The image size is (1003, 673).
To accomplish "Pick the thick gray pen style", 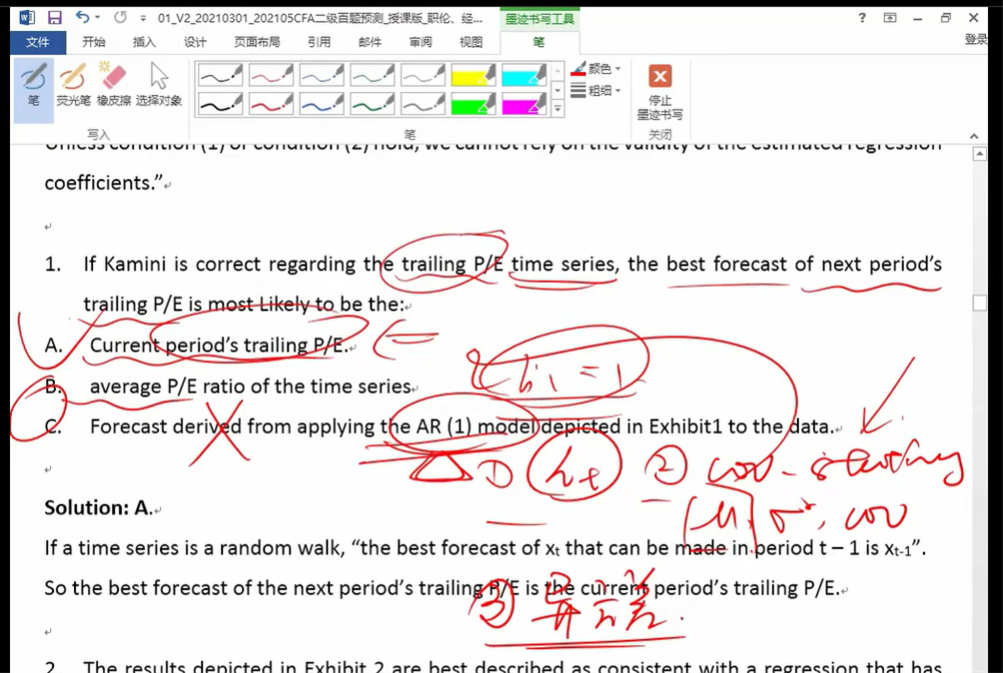I will click(422, 104).
